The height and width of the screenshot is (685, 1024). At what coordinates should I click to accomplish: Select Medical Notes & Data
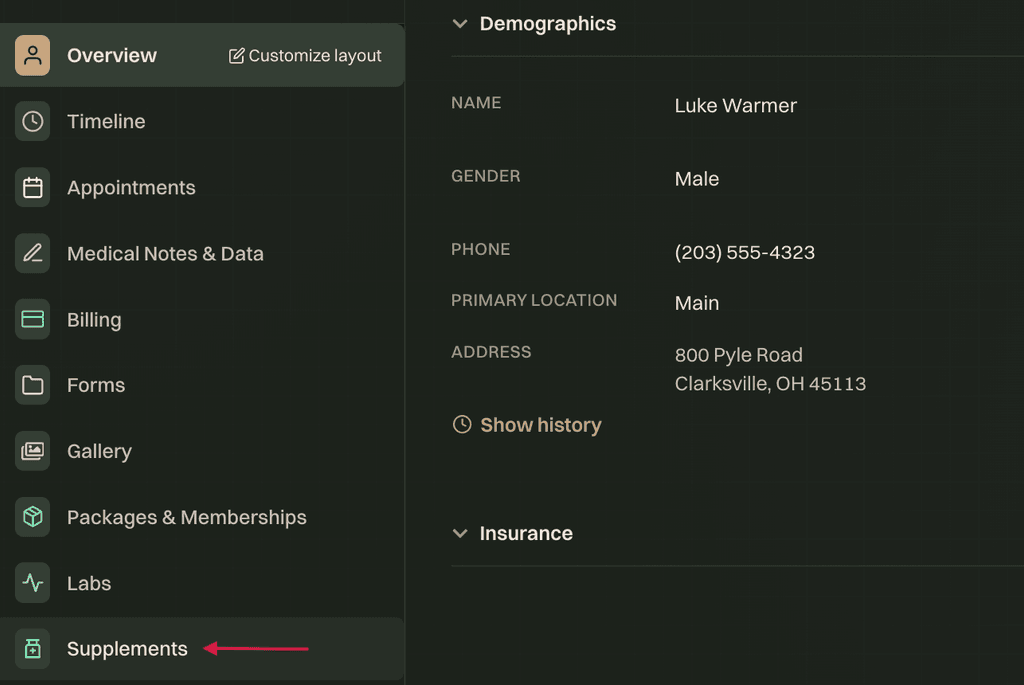click(165, 253)
